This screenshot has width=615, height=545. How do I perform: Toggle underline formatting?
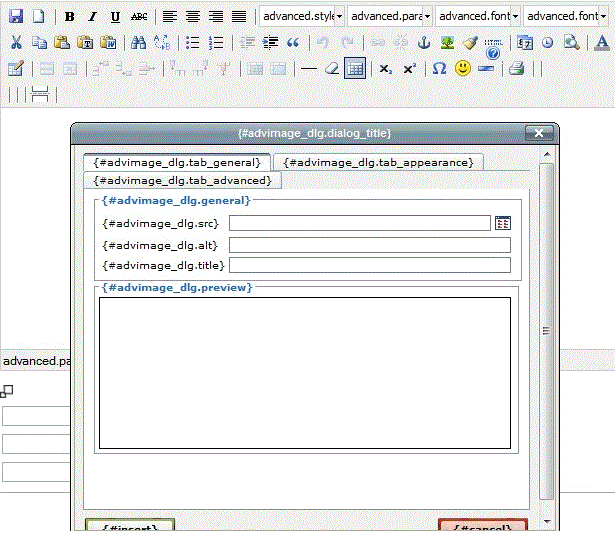click(x=115, y=17)
